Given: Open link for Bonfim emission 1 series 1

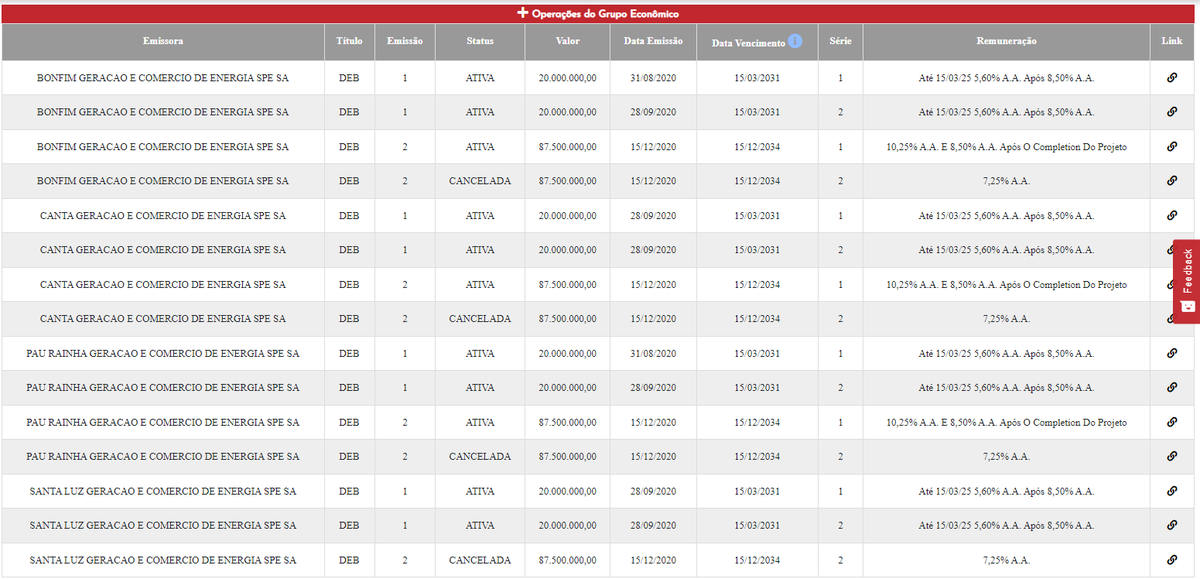Looking at the screenshot, I should [1172, 78].
